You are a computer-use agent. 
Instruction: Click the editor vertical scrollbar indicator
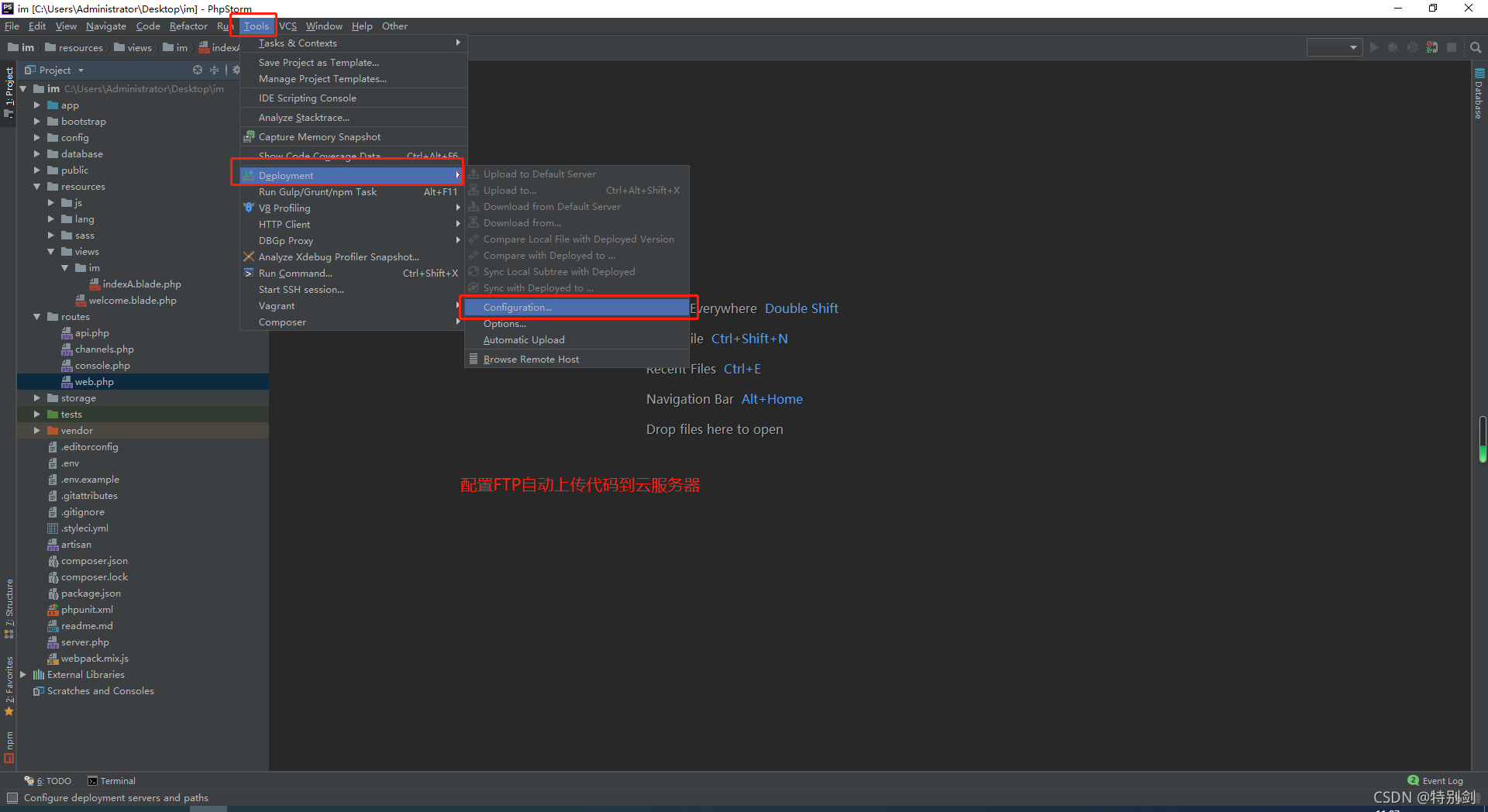pyautogui.click(x=1483, y=440)
